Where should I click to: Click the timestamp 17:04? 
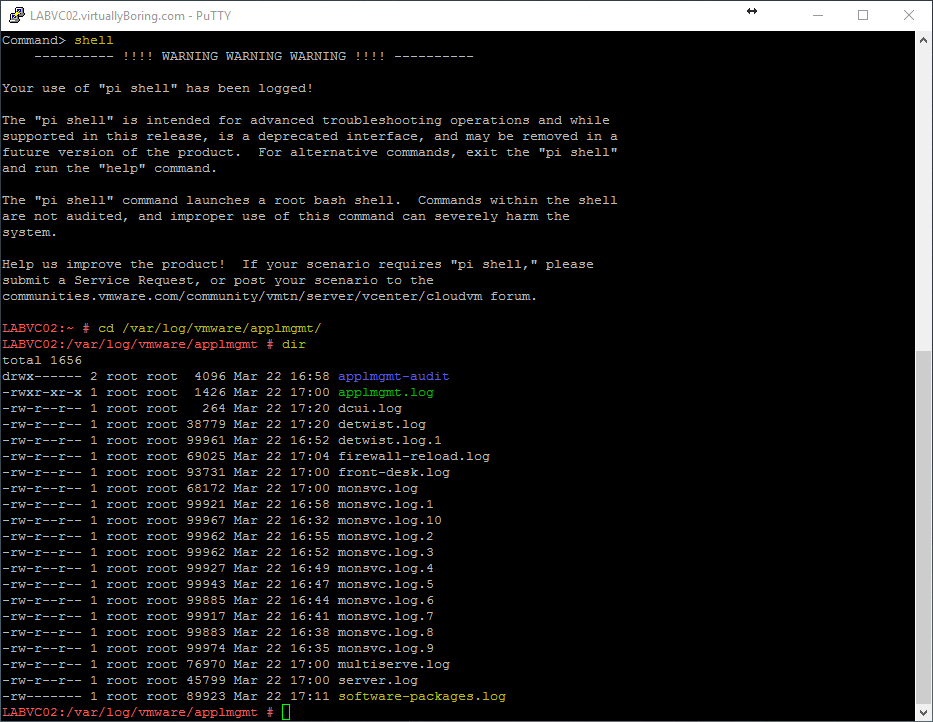[310, 457]
